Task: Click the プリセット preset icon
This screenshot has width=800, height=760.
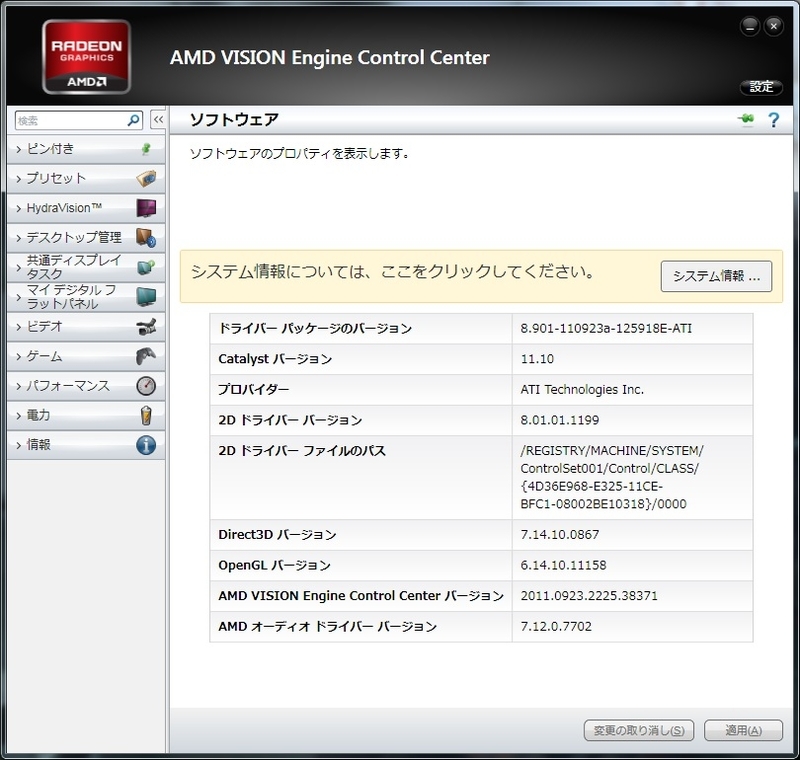Action: (146, 179)
